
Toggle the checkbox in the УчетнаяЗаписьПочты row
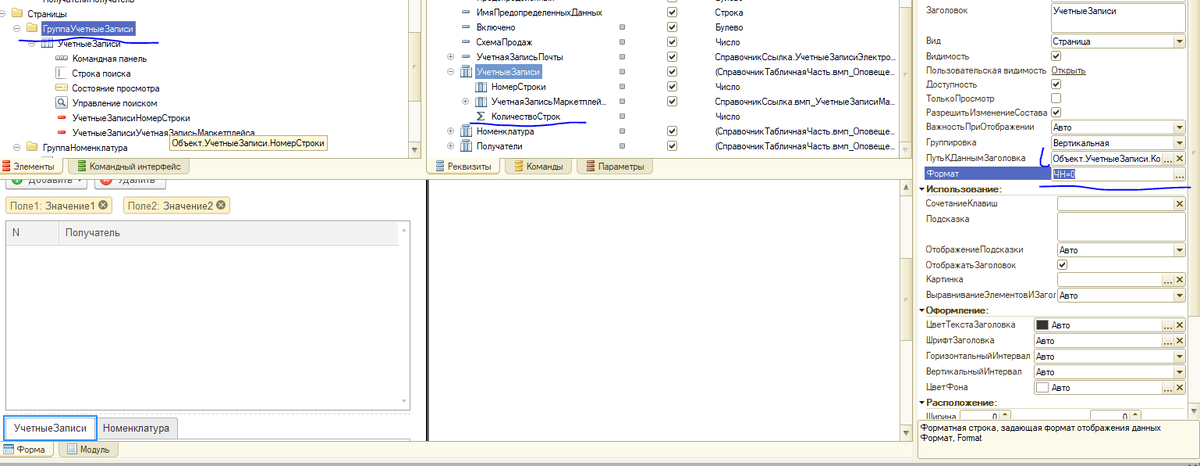[x=672, y=59]
